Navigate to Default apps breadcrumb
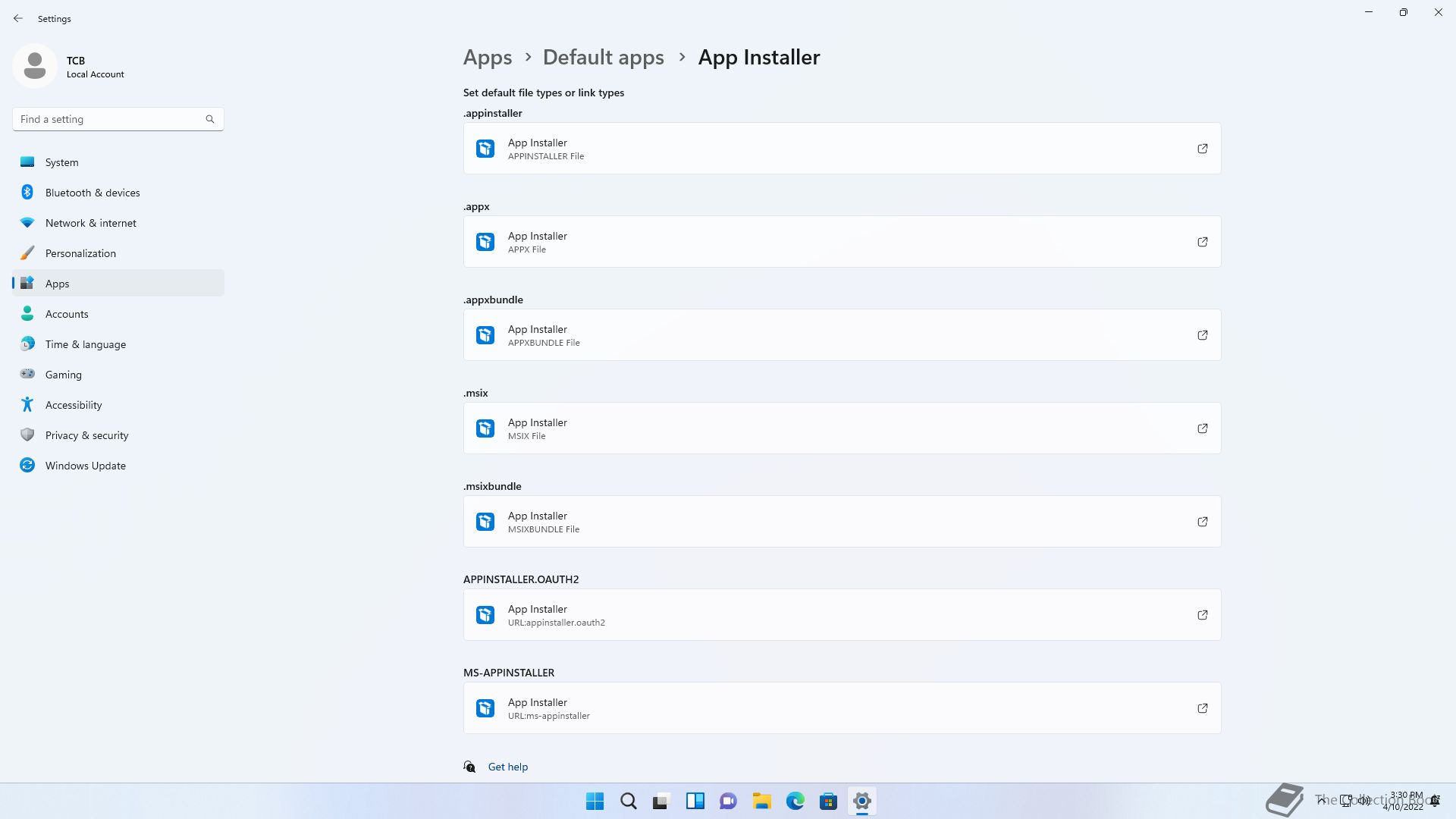1456x819 pixels. pos(604,58)
